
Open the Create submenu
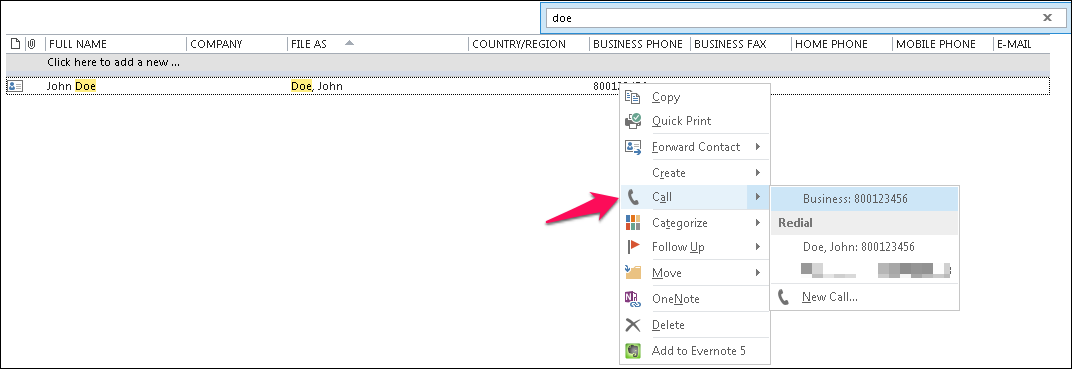pos(694,173)
